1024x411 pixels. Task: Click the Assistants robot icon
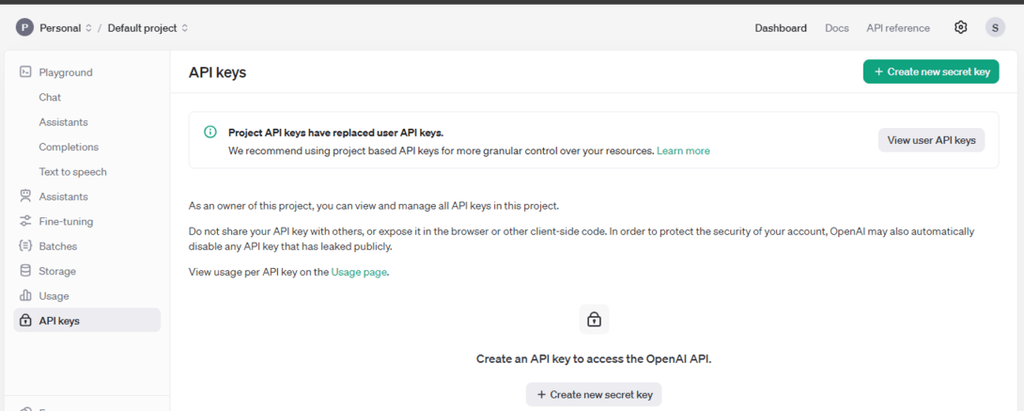[26, 197]
